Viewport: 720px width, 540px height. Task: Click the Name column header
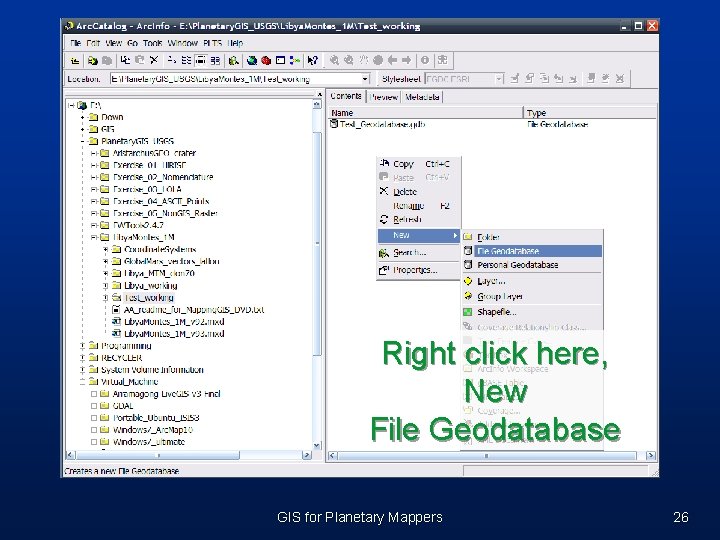click(426, 112)
